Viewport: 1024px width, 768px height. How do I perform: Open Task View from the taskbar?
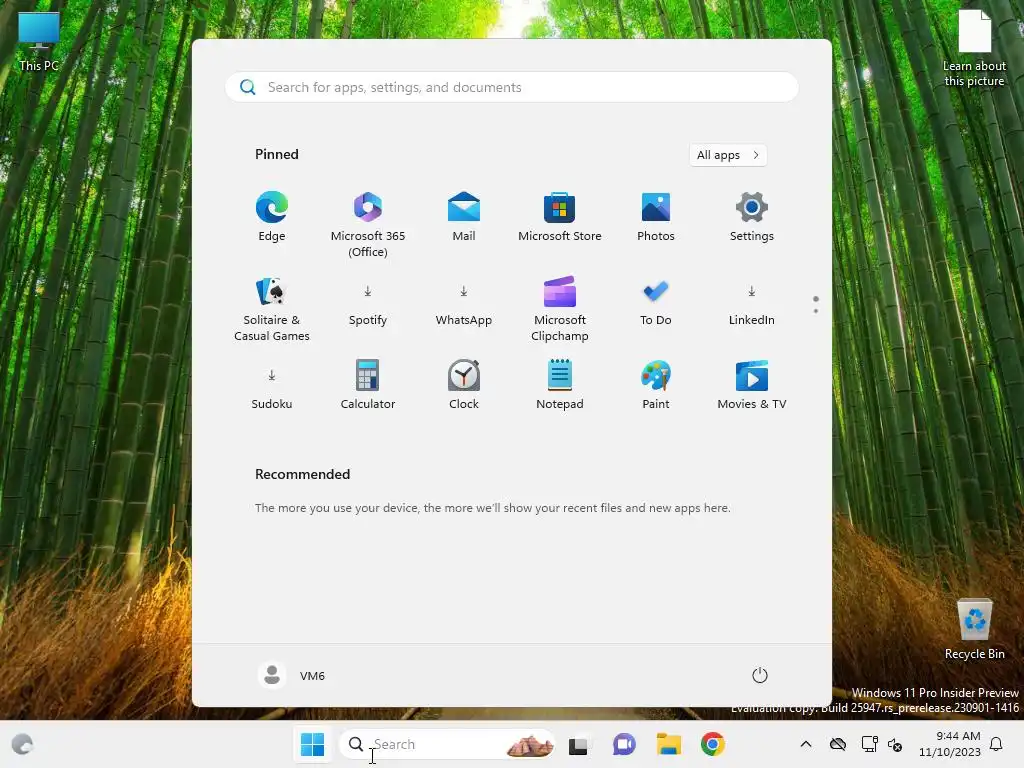[579, 744]
